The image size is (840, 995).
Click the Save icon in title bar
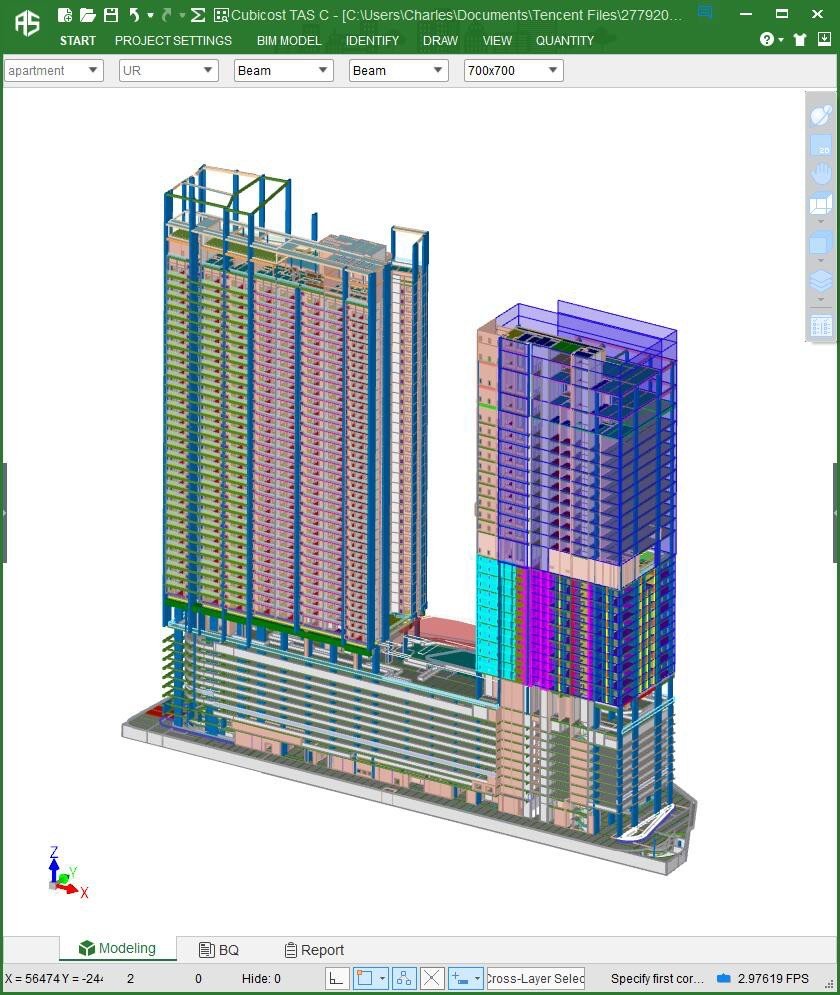tap(111, 15)
